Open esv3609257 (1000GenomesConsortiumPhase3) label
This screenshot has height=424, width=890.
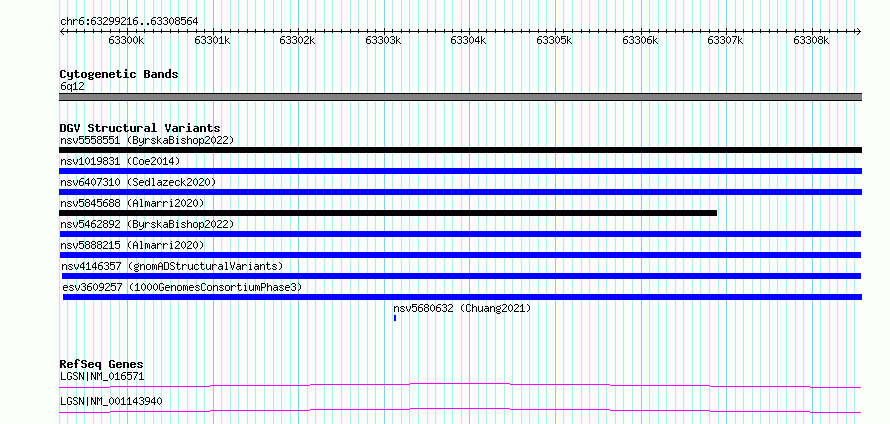[x=182, y=287]
